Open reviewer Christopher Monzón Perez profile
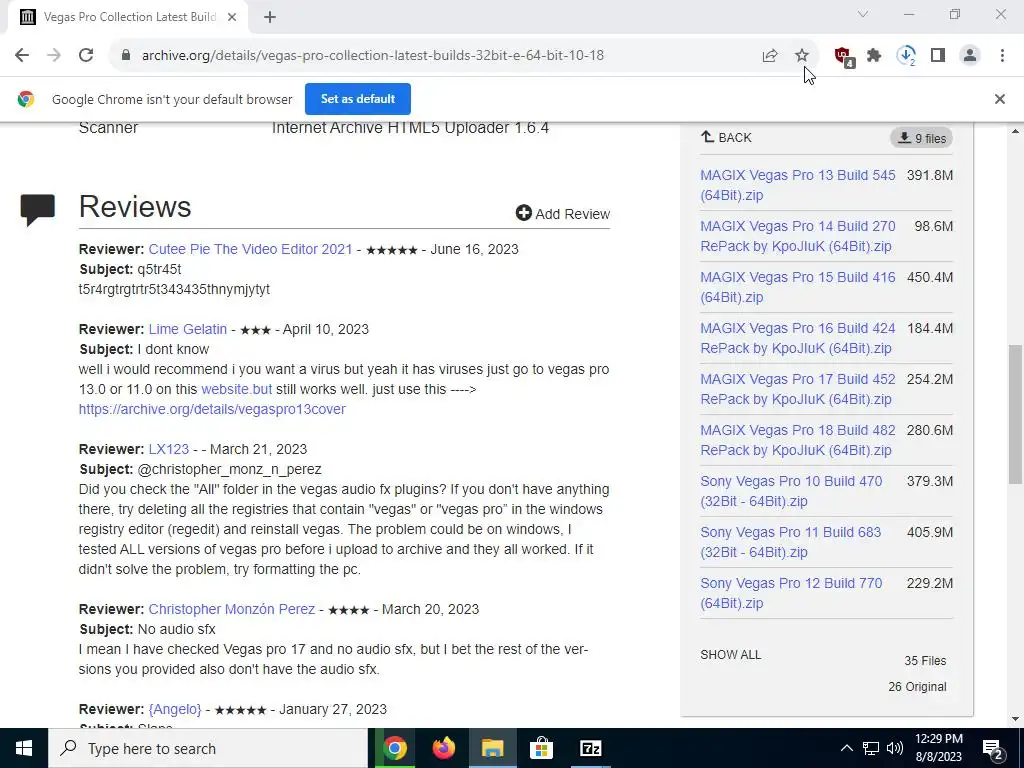The image size is (1024, 768). tap(231, 609)
